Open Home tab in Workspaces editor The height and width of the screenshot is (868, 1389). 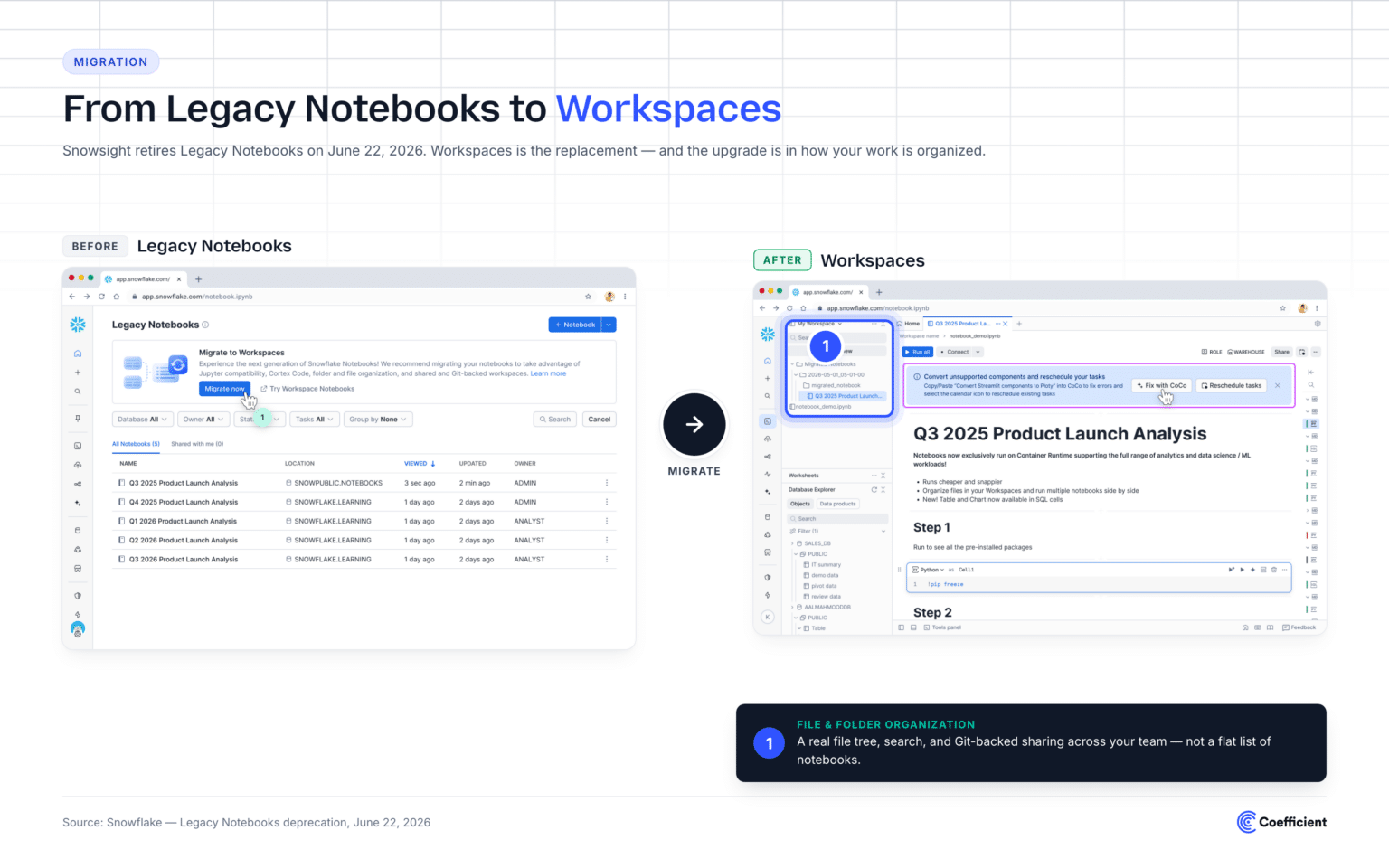coord(909,324)
